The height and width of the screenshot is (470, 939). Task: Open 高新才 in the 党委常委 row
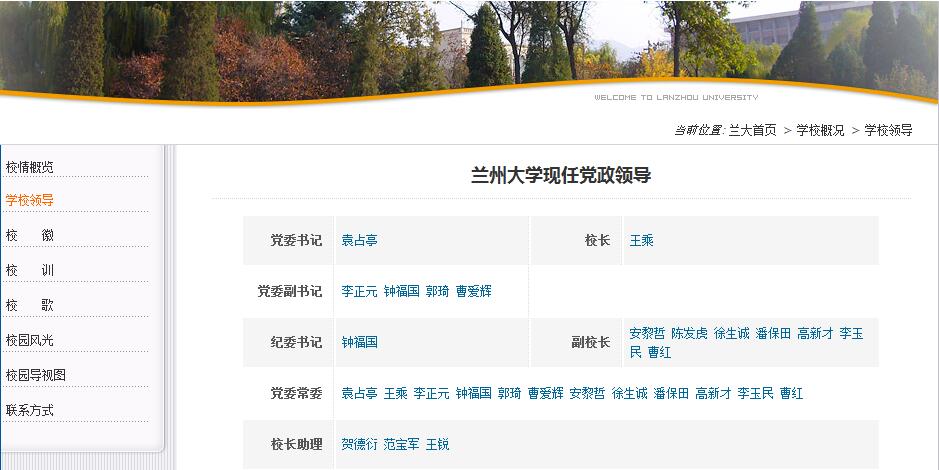(713, 393)
